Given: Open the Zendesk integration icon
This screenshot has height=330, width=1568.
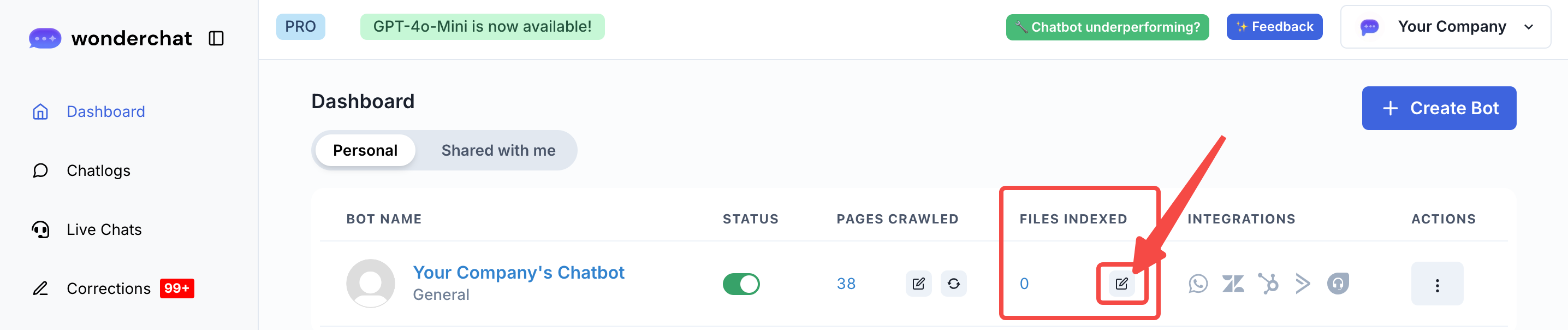Looking at the screenshot, I should pos(1233,284).
